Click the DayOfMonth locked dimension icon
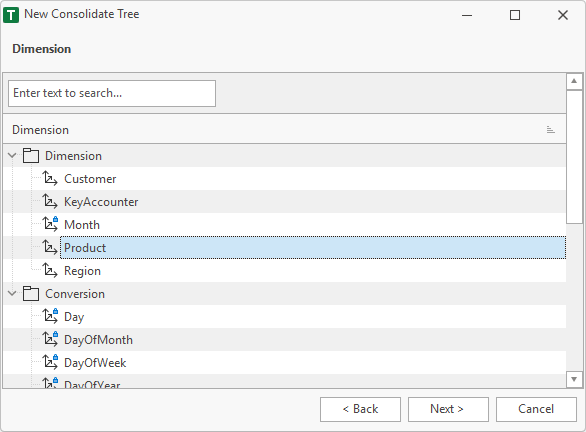The image size is (586, 432). 50,340
